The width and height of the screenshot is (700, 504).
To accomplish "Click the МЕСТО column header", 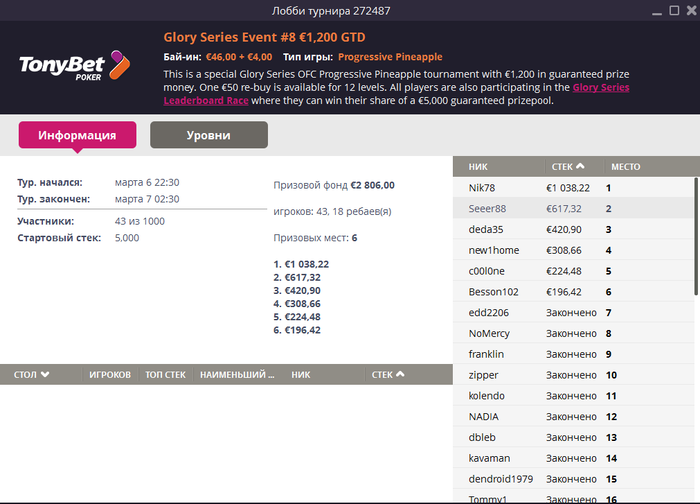I will click(x=626, y=166).
